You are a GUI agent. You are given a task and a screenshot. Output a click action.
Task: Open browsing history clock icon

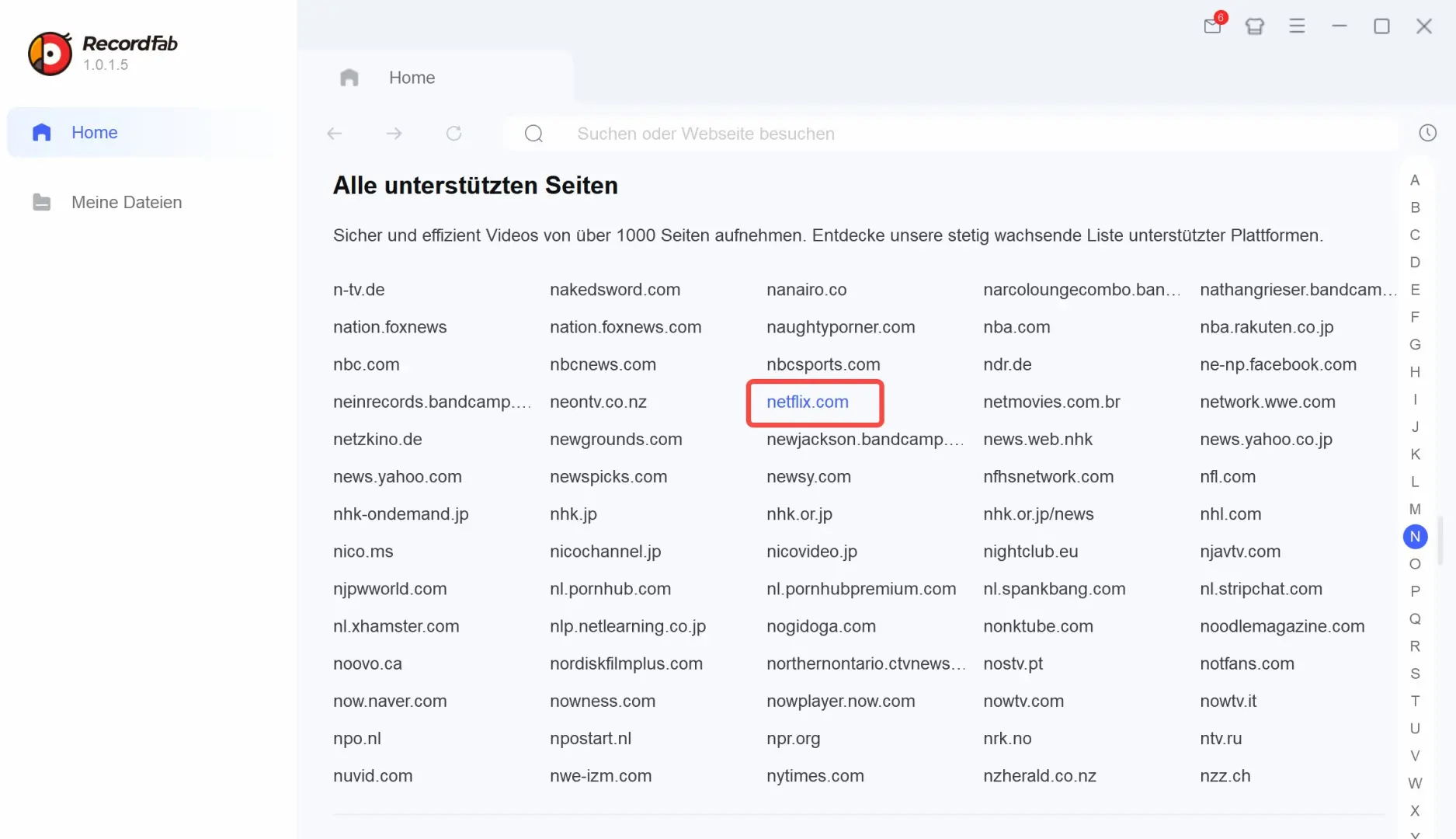[x=1427, y=133]
